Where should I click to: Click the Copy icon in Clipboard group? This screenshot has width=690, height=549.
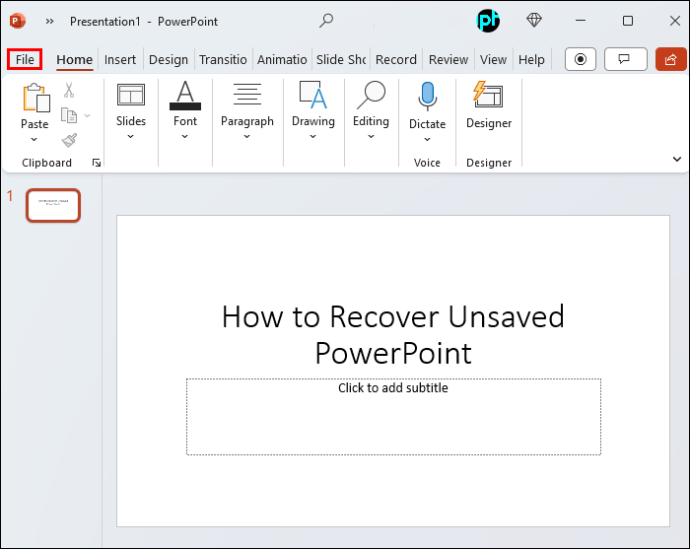coord(69,116)
